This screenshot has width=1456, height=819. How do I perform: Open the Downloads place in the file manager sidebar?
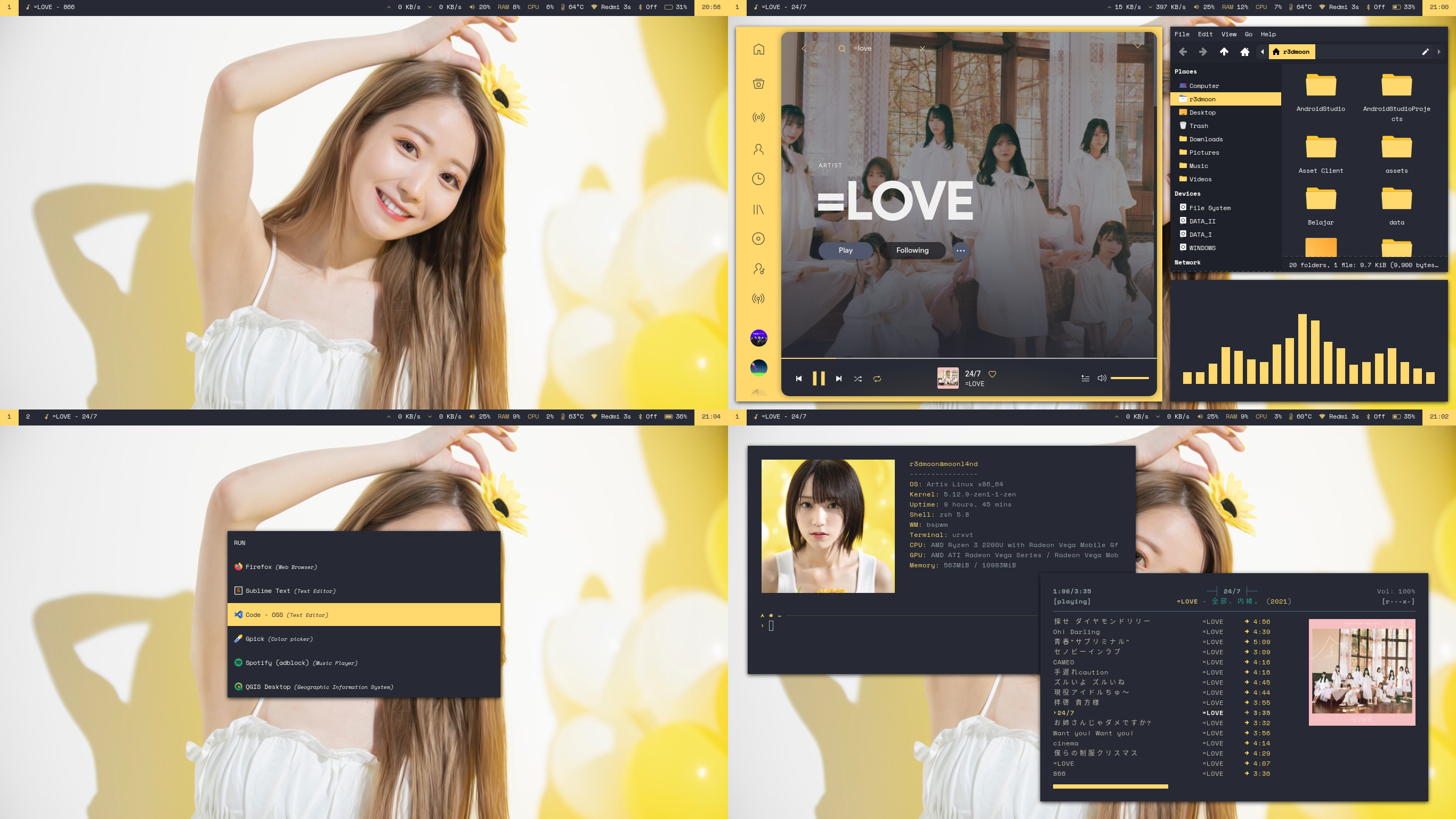click(1225, 139)
